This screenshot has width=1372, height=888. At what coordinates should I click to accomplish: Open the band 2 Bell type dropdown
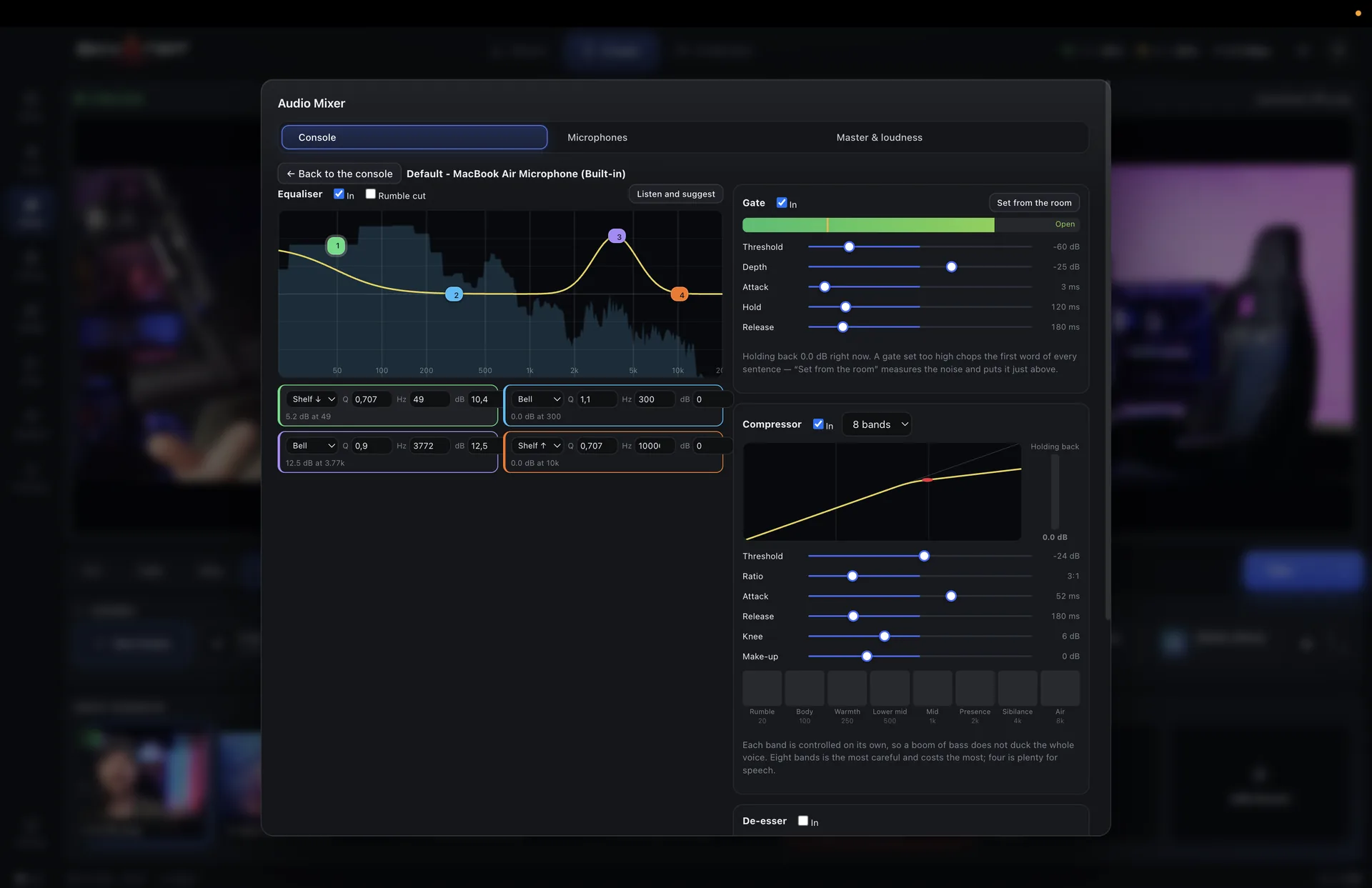(538, 399)
